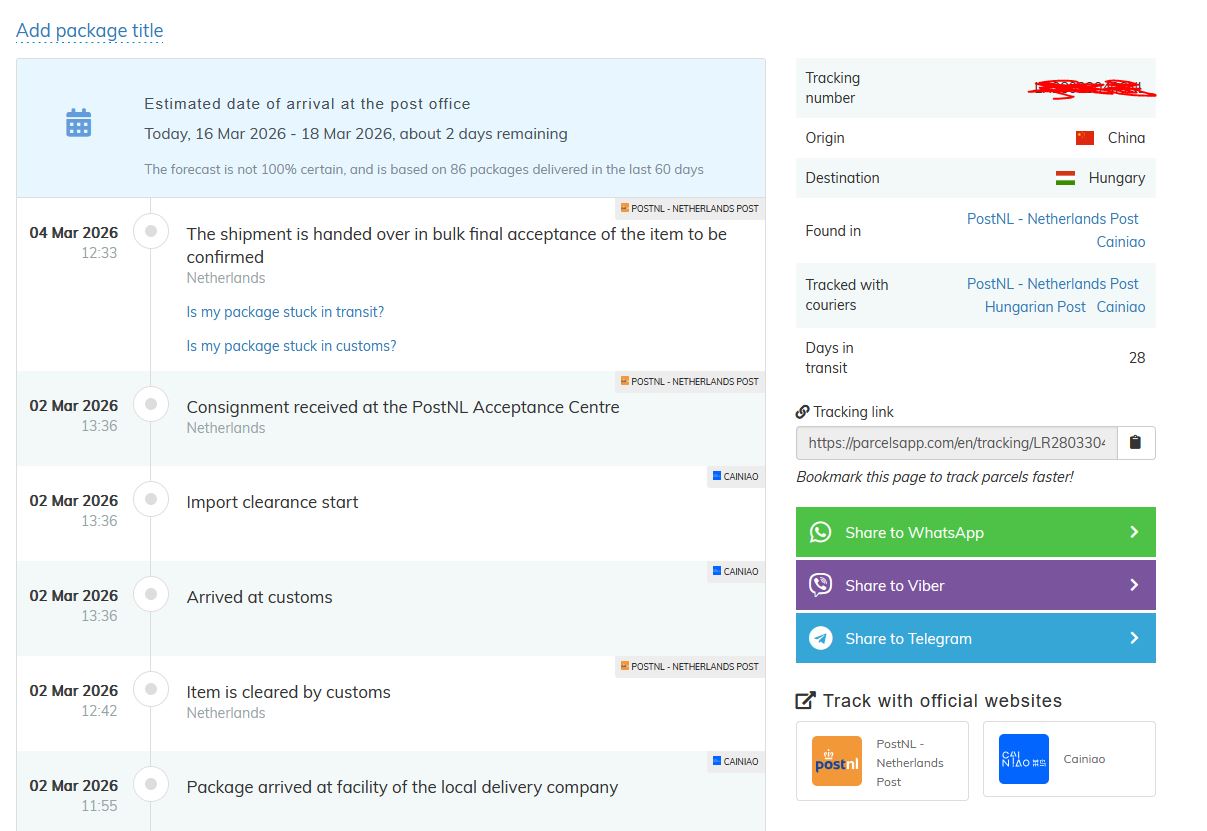This screenshot has height=831, width=1207.
Task: Open 'Is my package stuck in transit?' link
Action: [285, 312]
